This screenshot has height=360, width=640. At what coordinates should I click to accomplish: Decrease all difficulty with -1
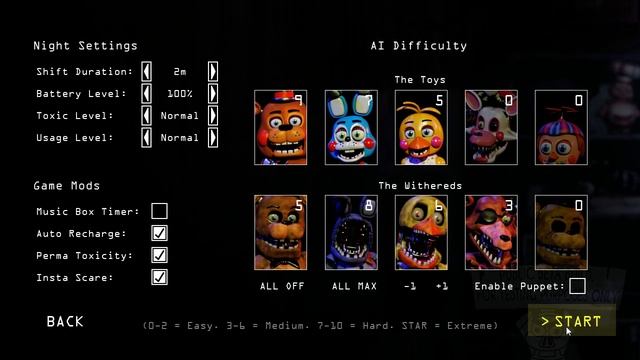[x=410, y=287]
